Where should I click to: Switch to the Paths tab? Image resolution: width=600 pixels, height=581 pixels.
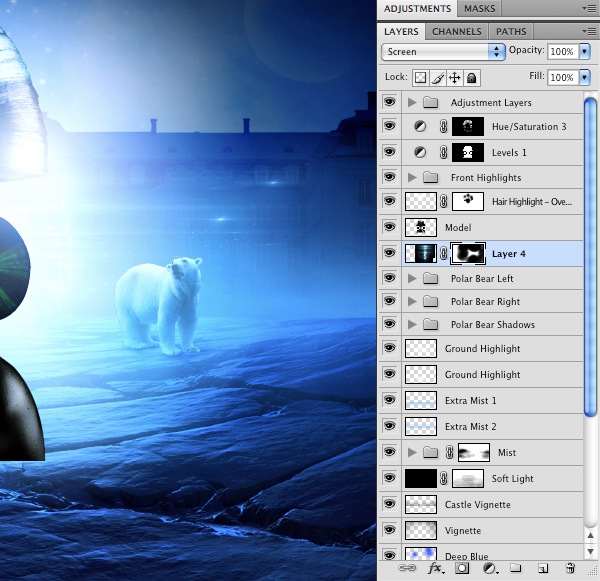511,31
